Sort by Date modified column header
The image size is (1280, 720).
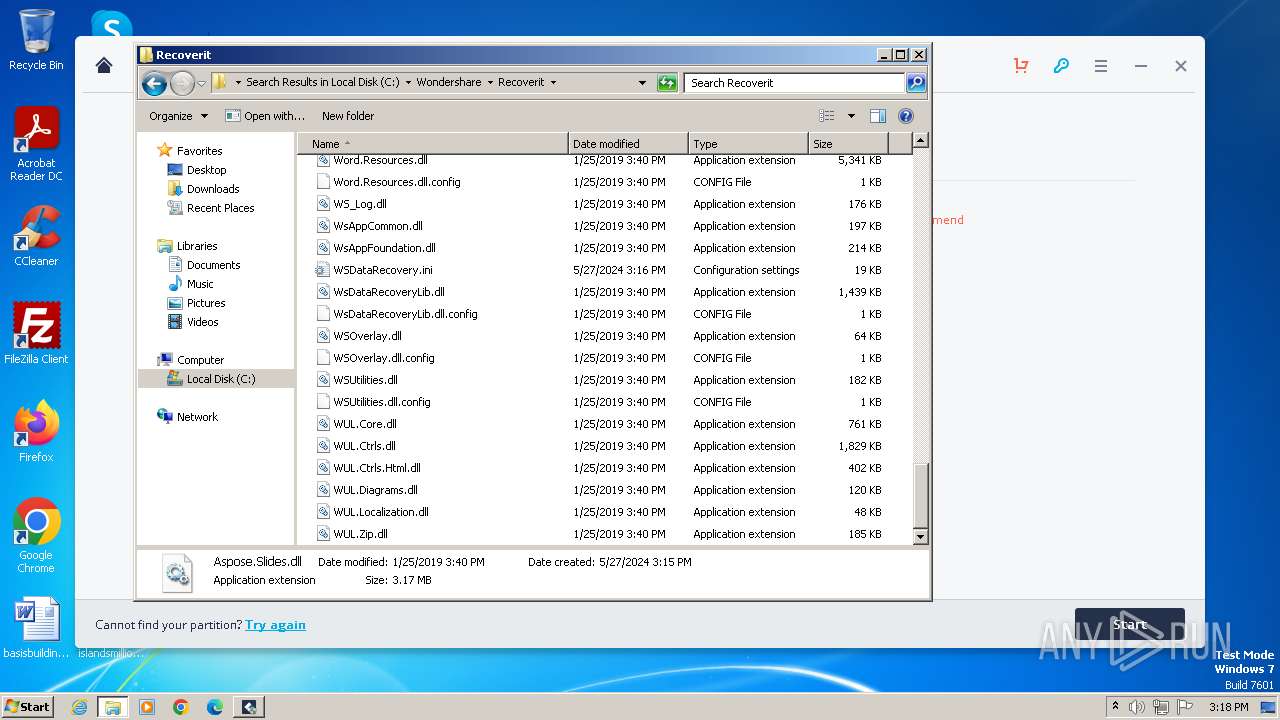click(628, 144)
